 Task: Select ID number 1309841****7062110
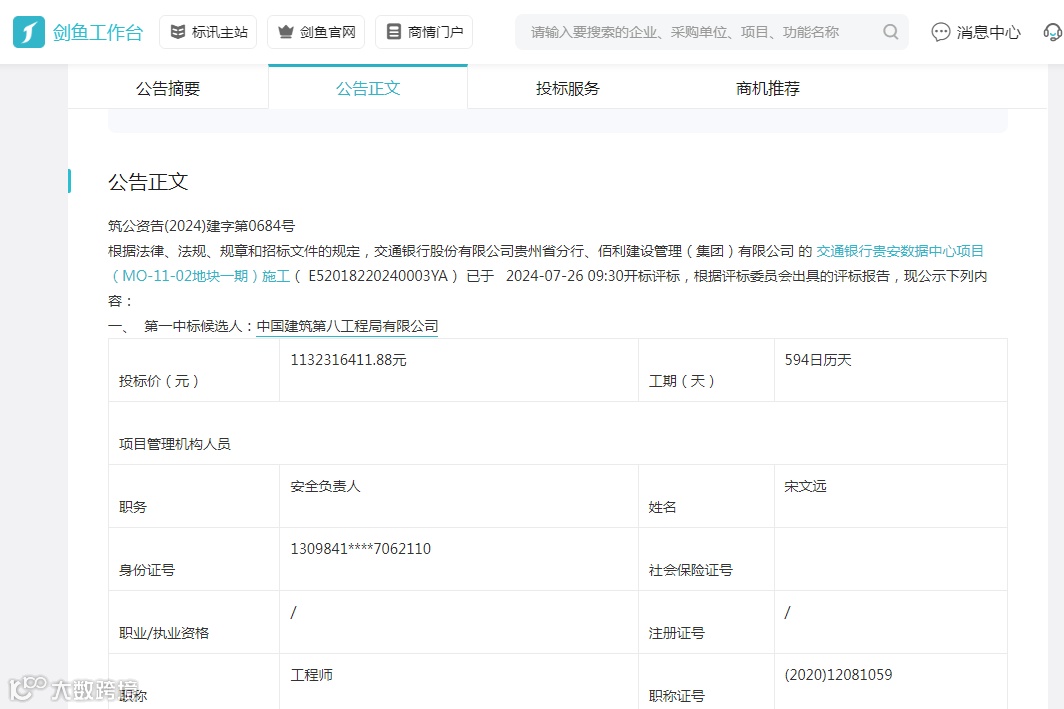coord(360,548)
